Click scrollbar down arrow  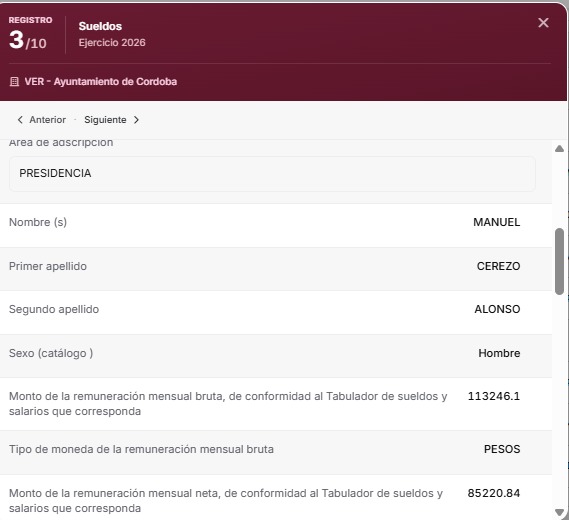tap(559, 512)
